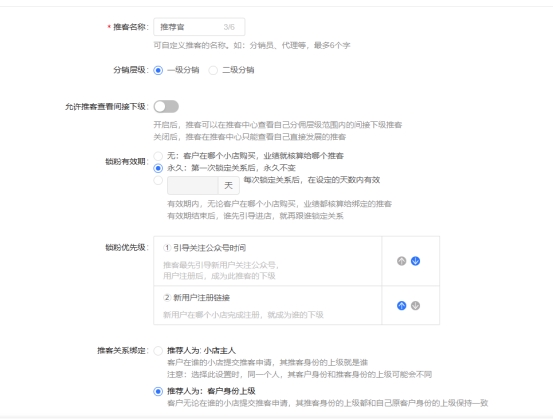This screenshot has height=420, width=553.
Task: Select 推荐人为: 客户身份上级 radio
Action: pyautogui.click(x=158, y=391)
